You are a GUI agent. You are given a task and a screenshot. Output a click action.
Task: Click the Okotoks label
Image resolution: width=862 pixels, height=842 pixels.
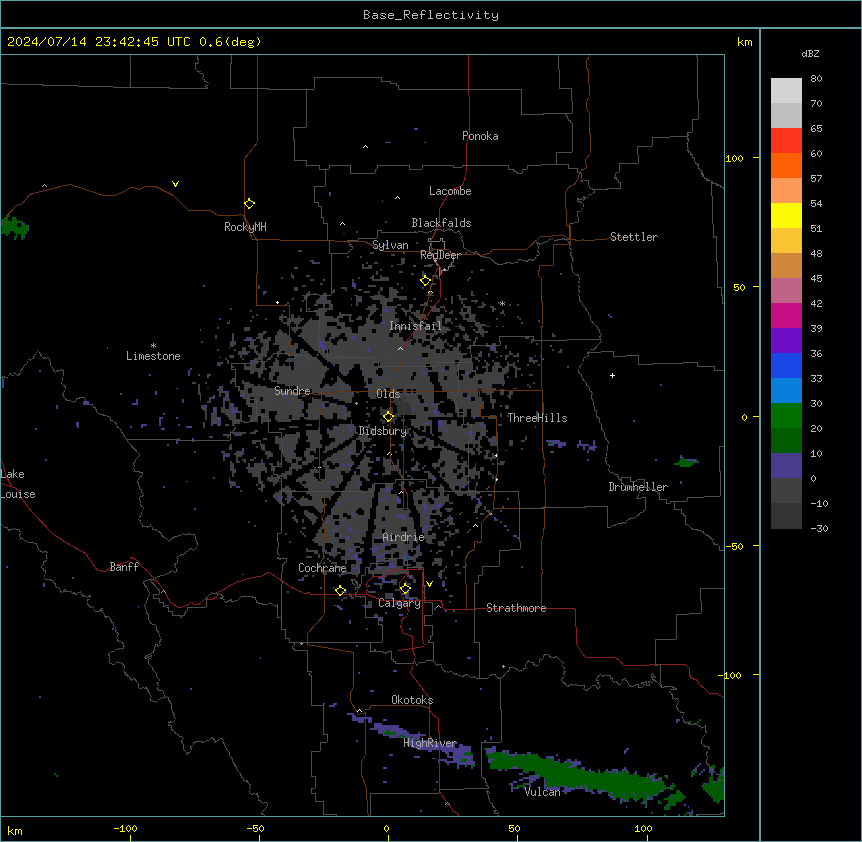(412, 700)
